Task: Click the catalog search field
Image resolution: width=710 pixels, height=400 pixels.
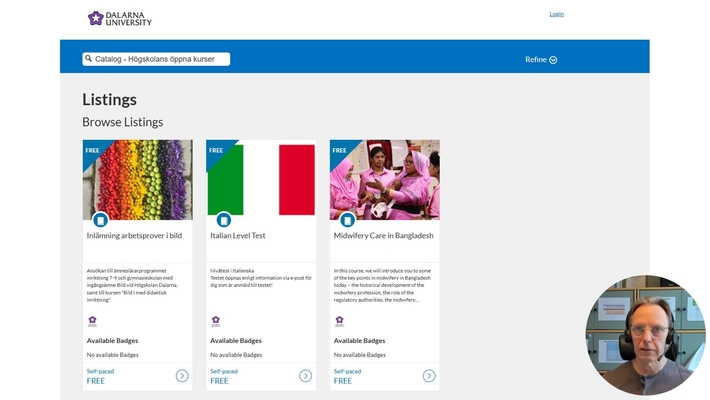Action: 156,59
